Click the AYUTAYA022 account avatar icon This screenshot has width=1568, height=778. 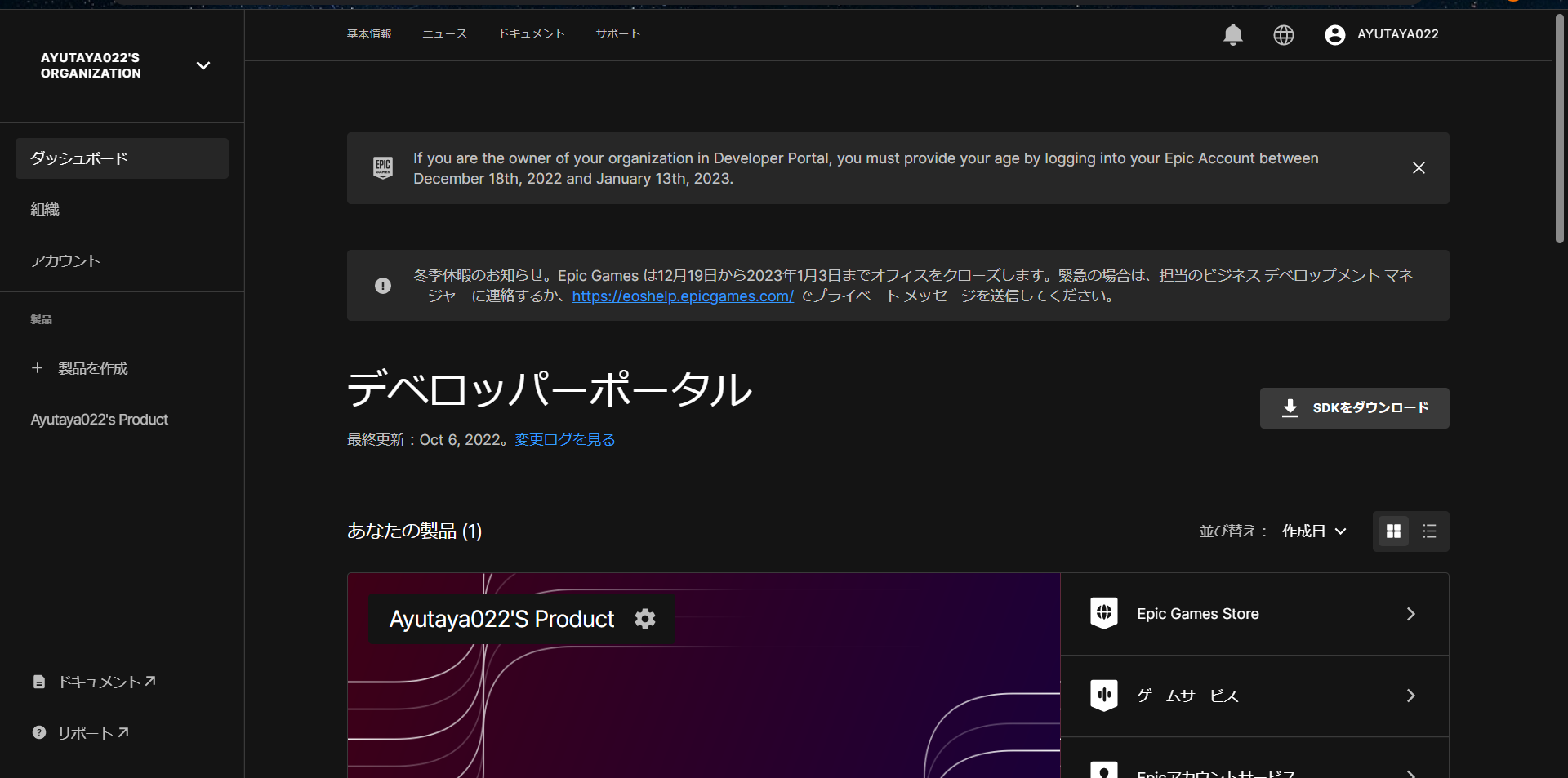[1334, 34]
